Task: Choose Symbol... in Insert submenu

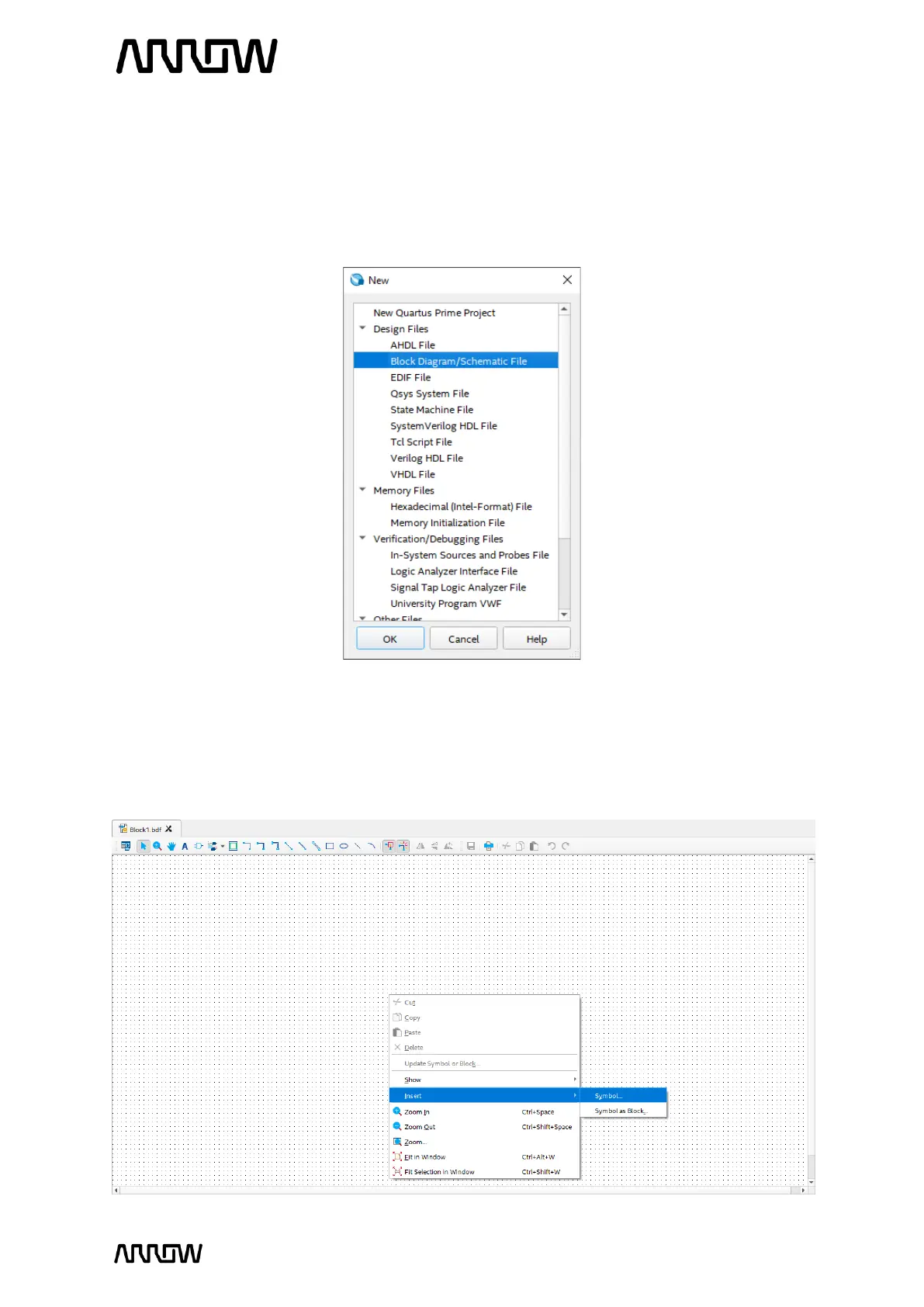Action: [x=624, y=1096]
